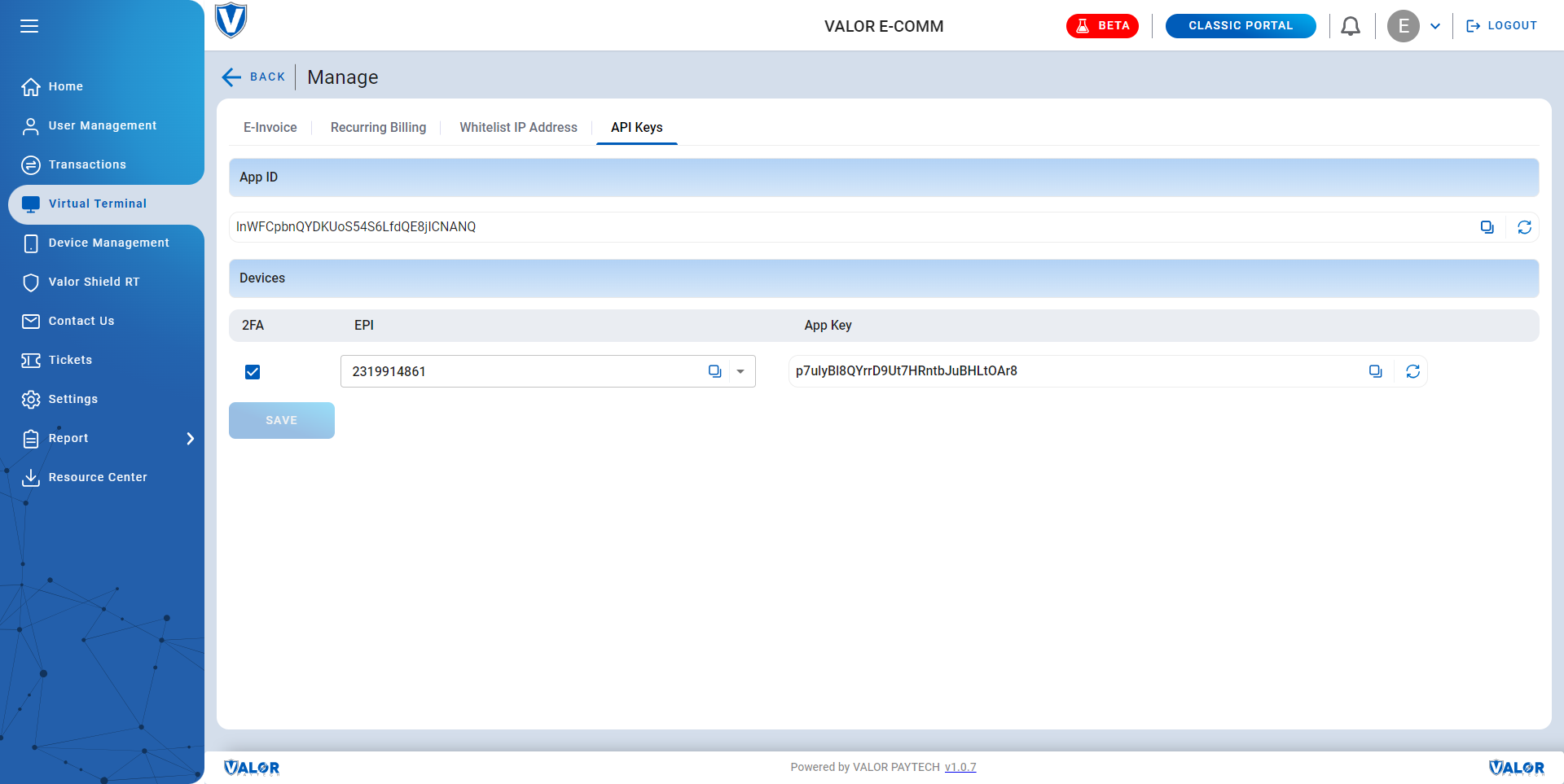Click the SAVE button
Screen dimensions: 1564x784
282,420
